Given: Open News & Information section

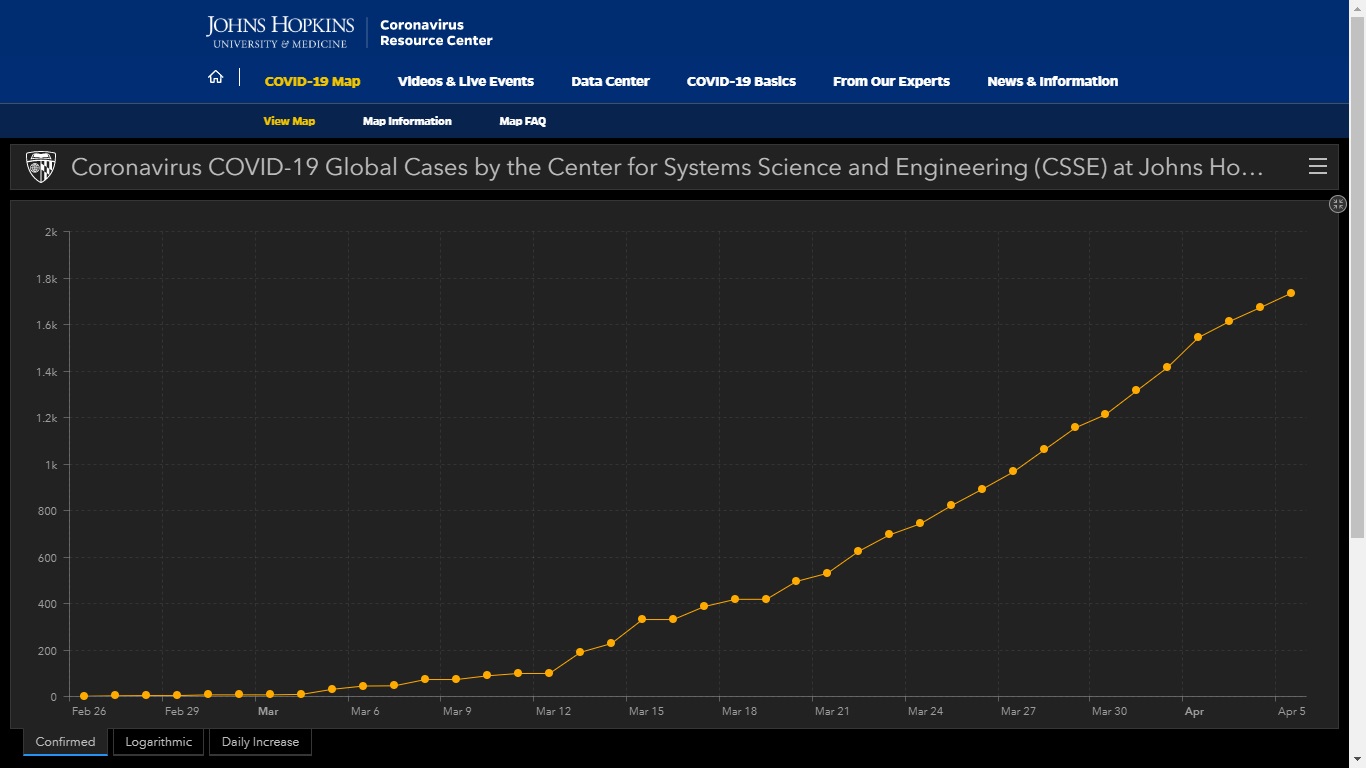Looking at the screenshot, I should [1052, 82].
